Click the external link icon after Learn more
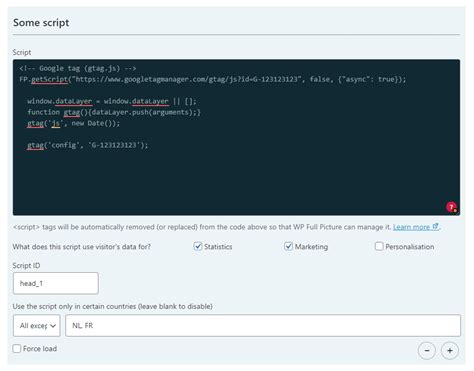This screenshot has width=474, height=371. pos(435,227)
